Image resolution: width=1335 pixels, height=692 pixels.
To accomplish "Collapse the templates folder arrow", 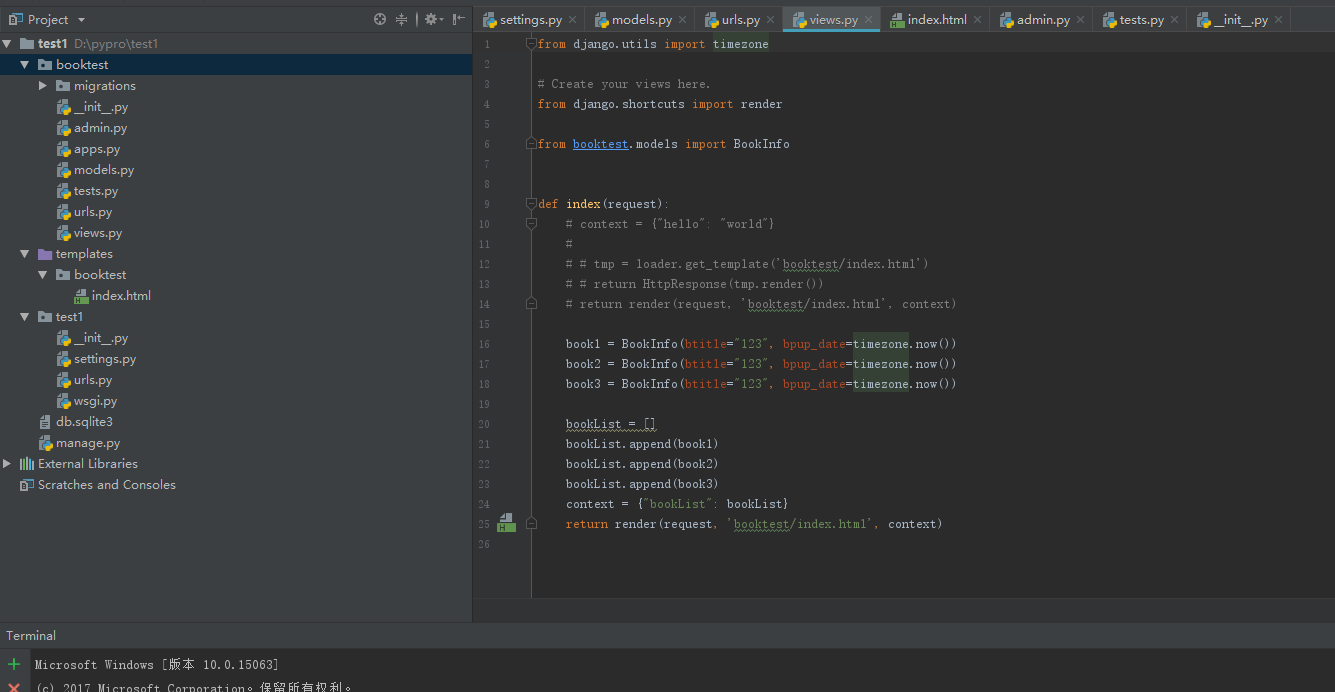I will (x=25, y=254).
